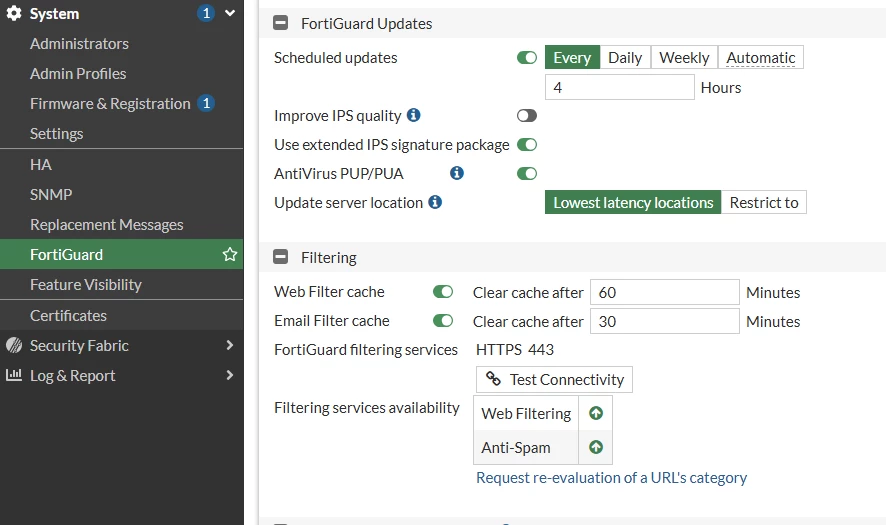Click the Anti-Spam availability label
Screen dimensions: 886x525
(516, 448)
